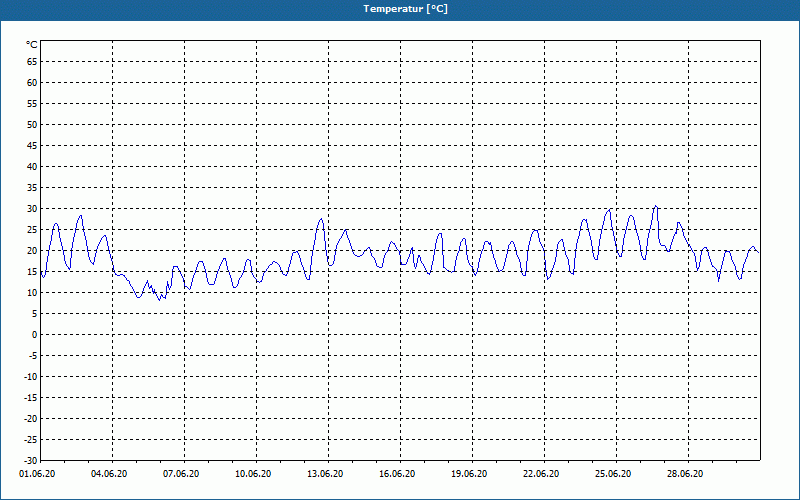Click the highest temperature peak above 30°C

656,206
